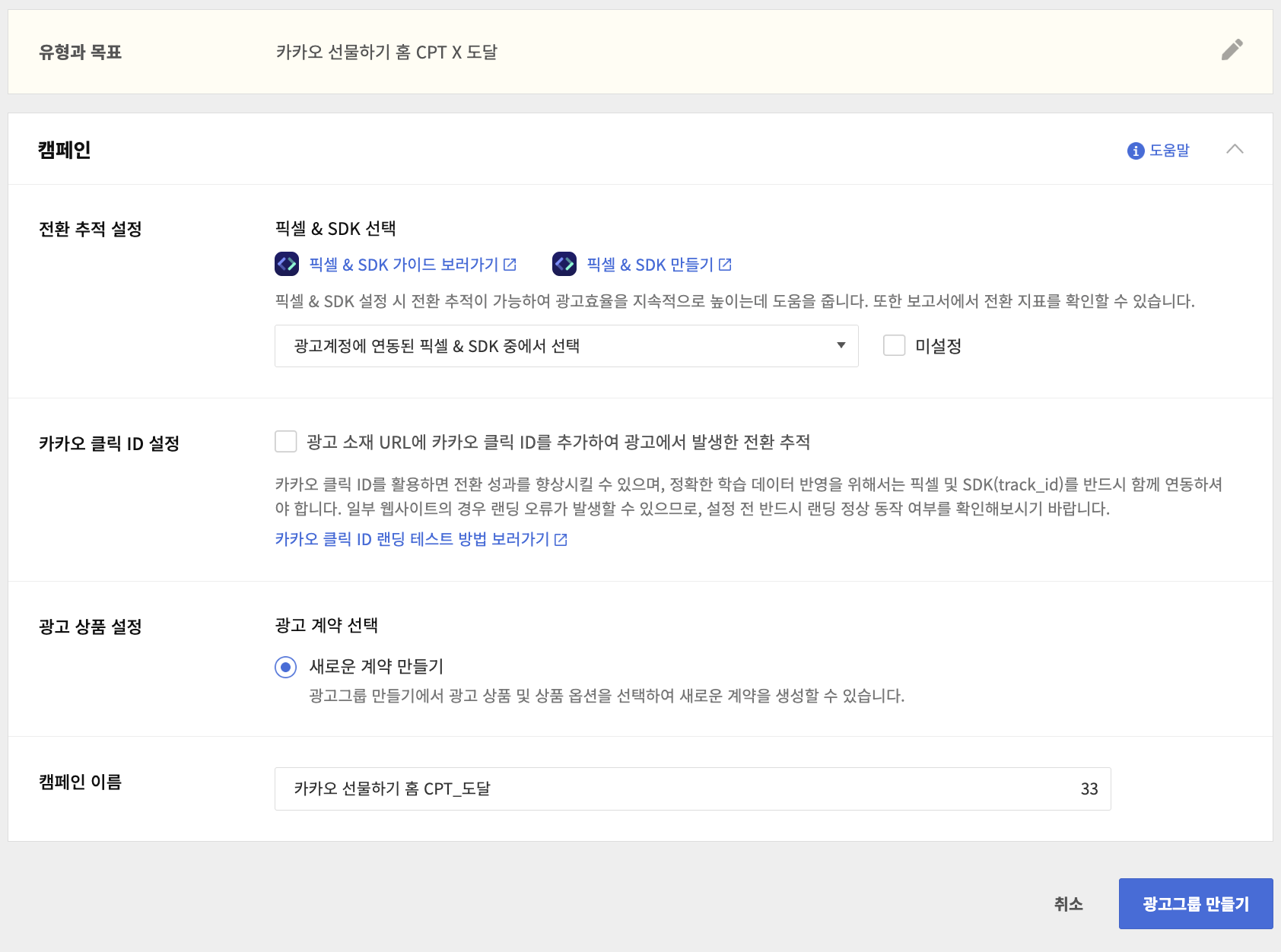Image resolution: width=1281 pixels, height=952 pixels.
Task: Click the triangle arrow on the 픽셀 & SDK selector
Action: point(841,346)
